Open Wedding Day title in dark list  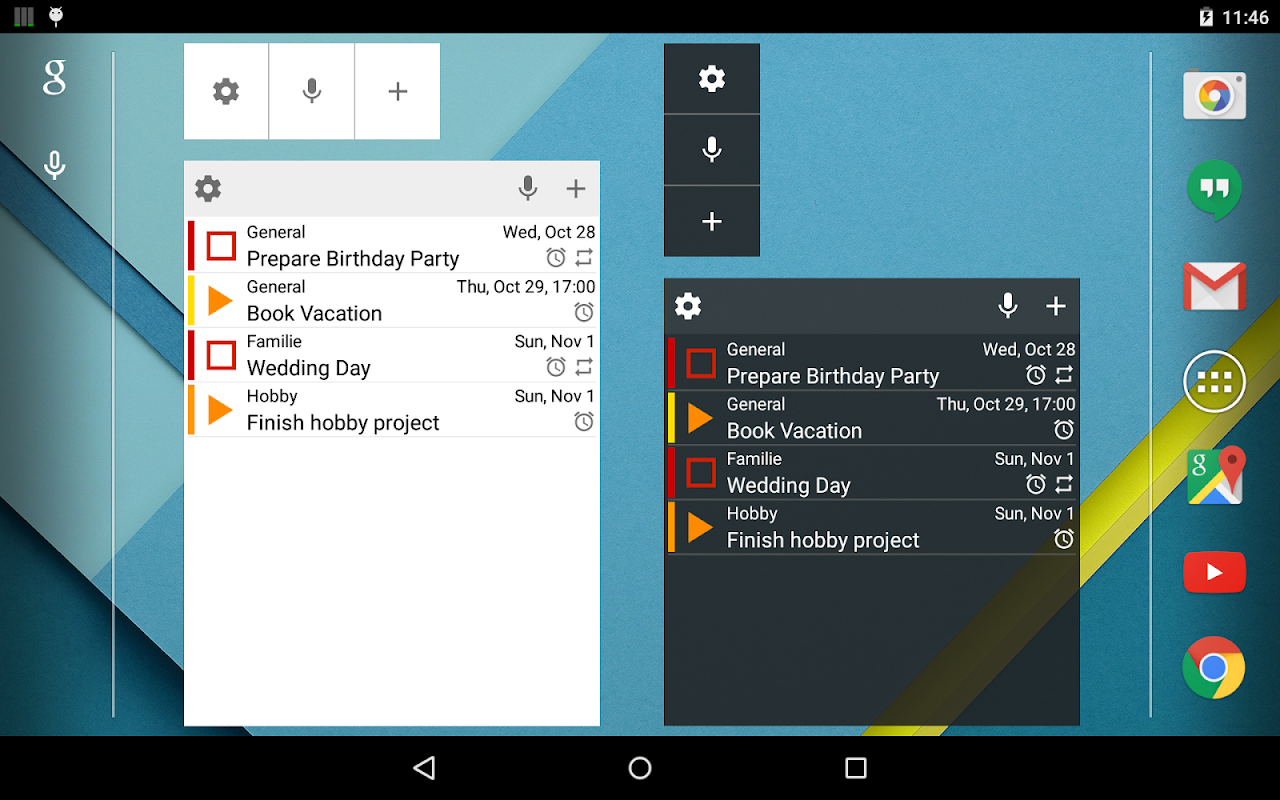click(789, 486)
